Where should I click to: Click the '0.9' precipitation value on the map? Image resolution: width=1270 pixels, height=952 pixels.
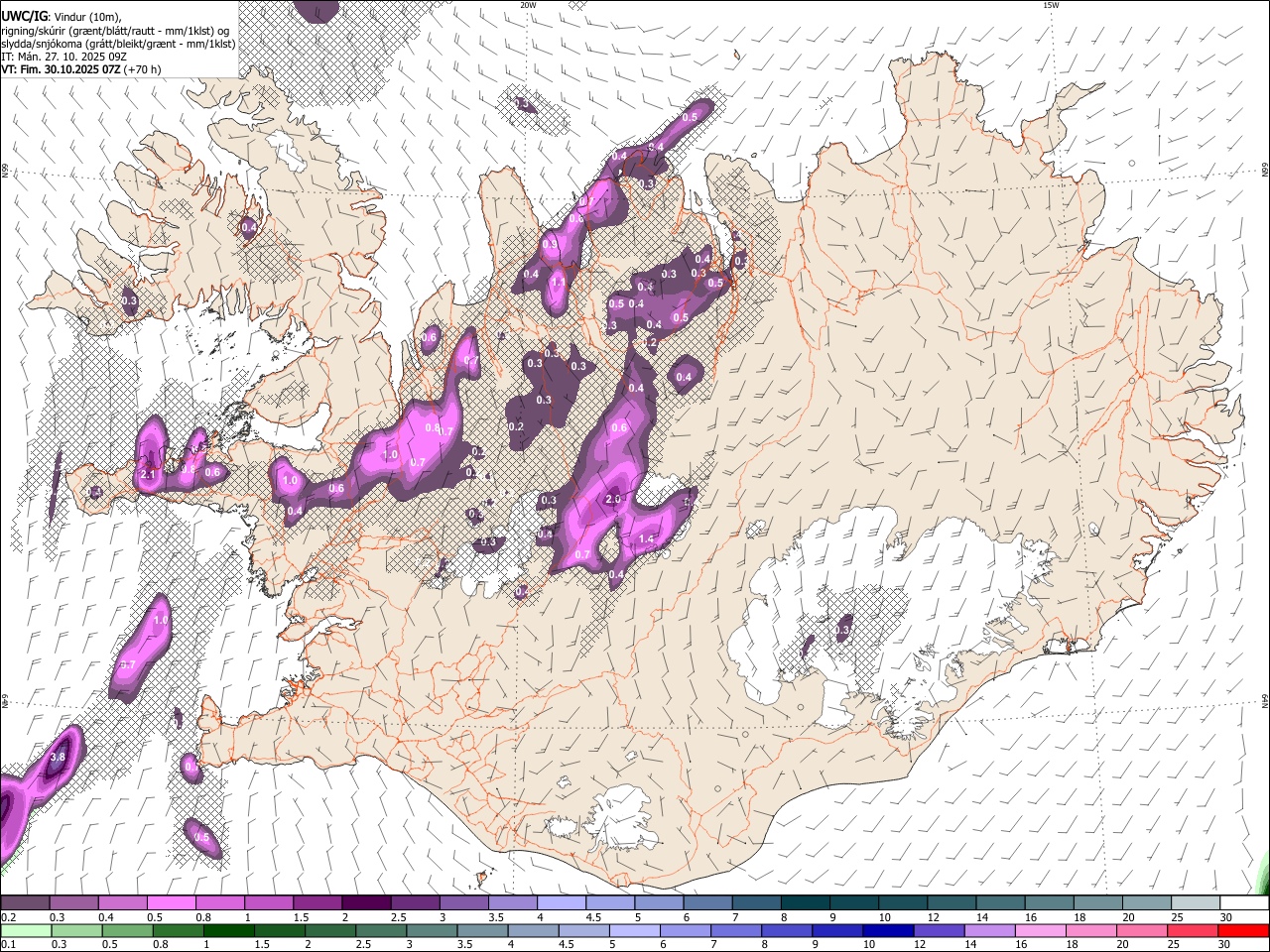point(550,244)
